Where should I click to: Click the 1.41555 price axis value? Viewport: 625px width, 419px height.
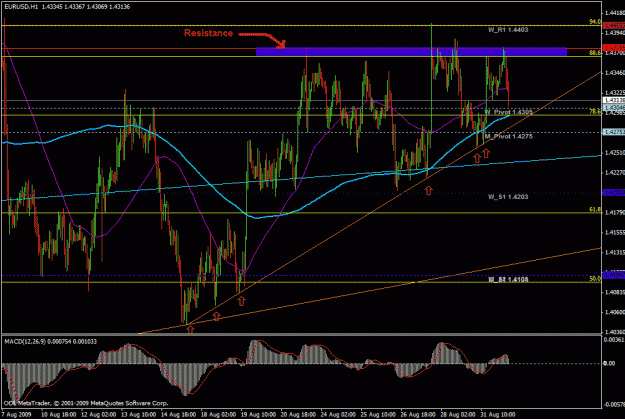coord(615,232)
